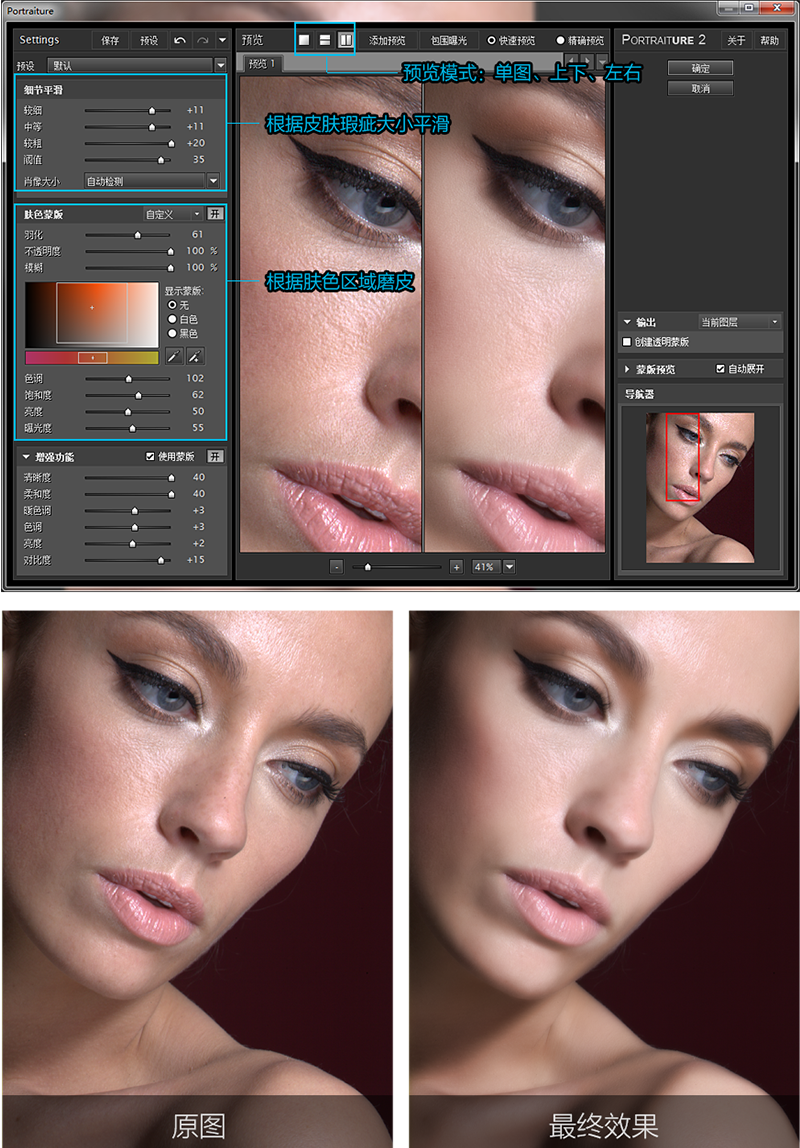Cancel with the 取消 button
This screenshot has width=800, height=1148.
(700, 88)
